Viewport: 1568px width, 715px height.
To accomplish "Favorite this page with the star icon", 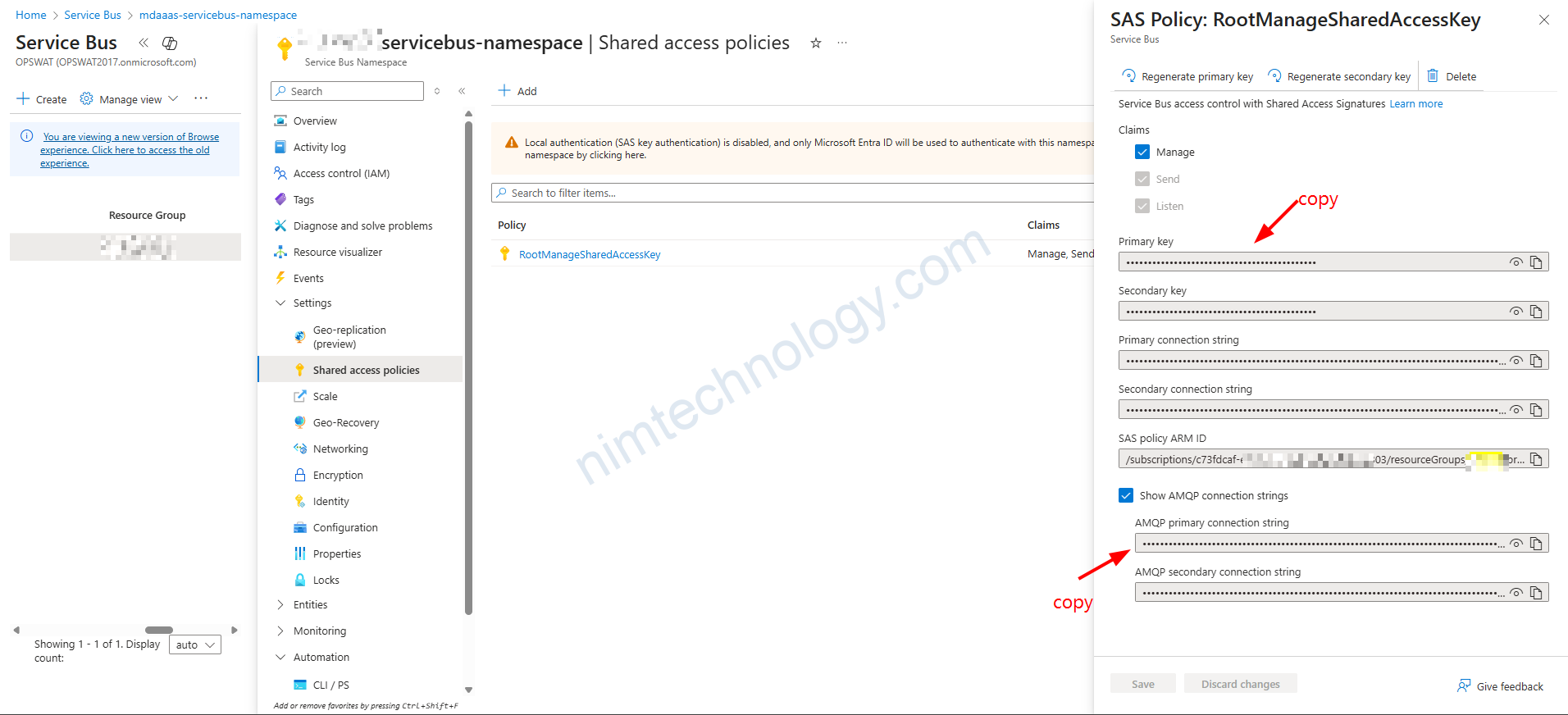I will pos(815,43).
